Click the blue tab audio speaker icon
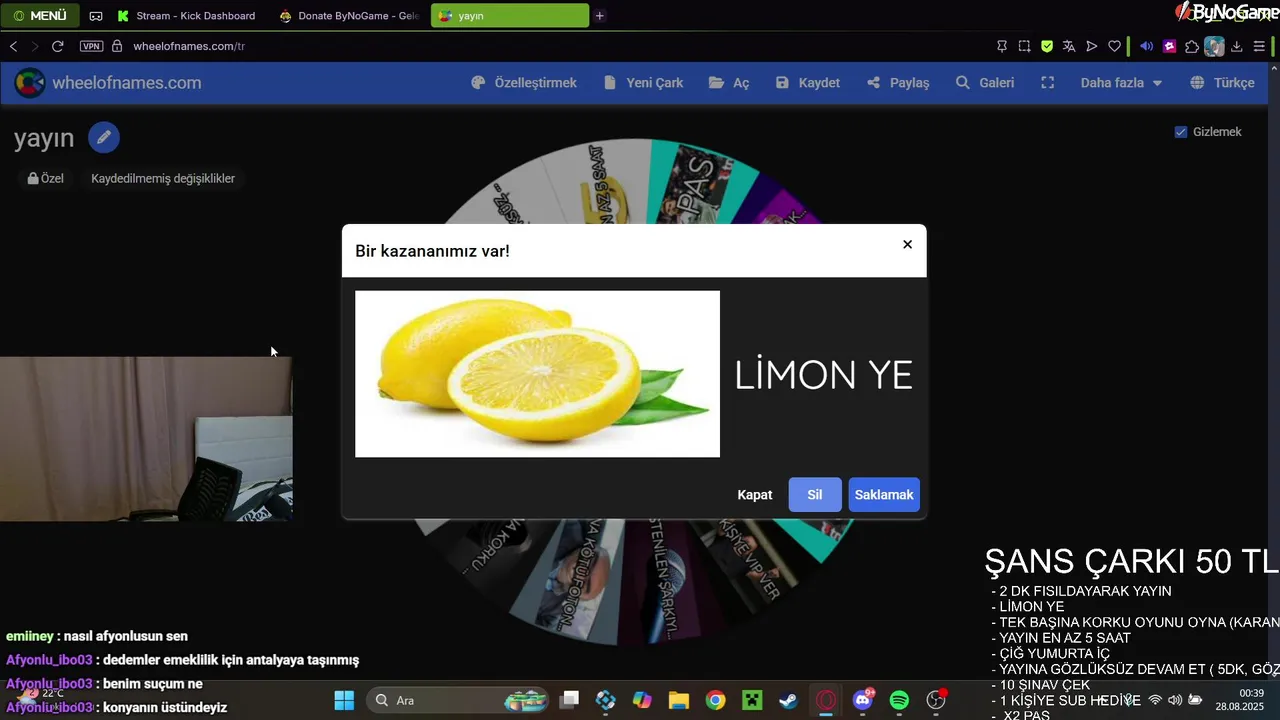1280x720 pixels. coord(1147,46)
